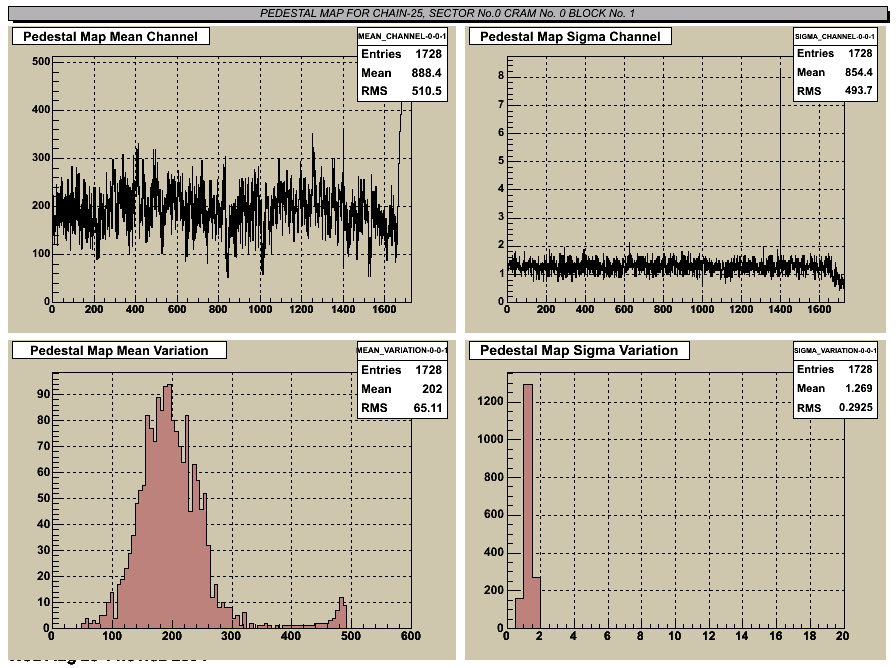896x668 pixels.
Task: Click the SIGMA_CHANNEL-0-0-1 stats box header
Action: pyautogui.click(x=835, y=36)
